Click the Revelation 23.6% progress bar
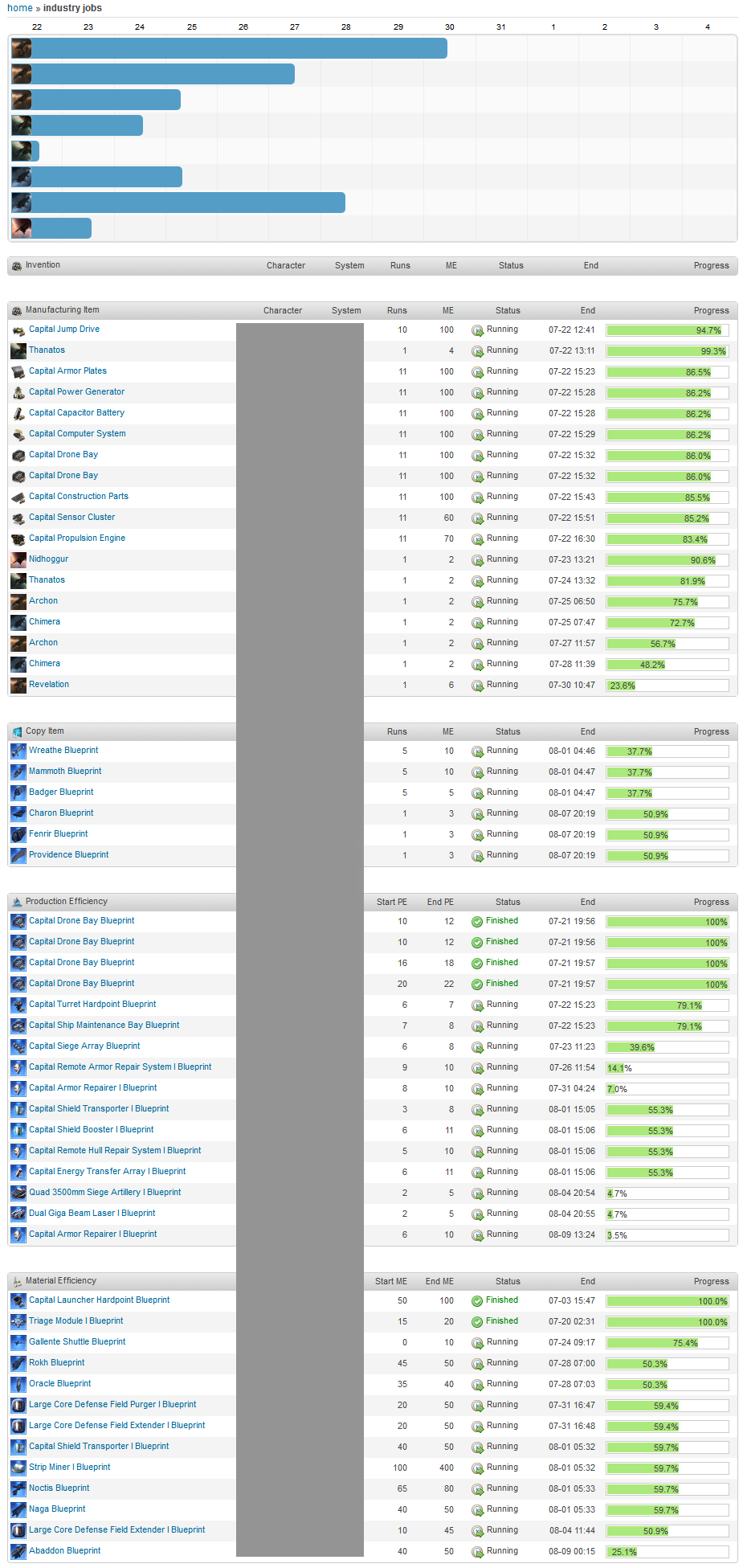The image size is (743, 1568). (x=667, y=686)
